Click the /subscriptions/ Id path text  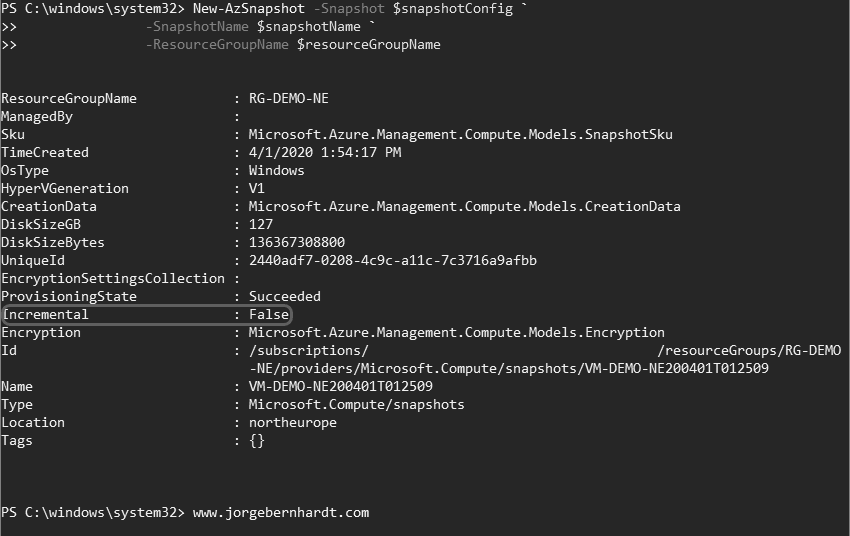[308, 350]
